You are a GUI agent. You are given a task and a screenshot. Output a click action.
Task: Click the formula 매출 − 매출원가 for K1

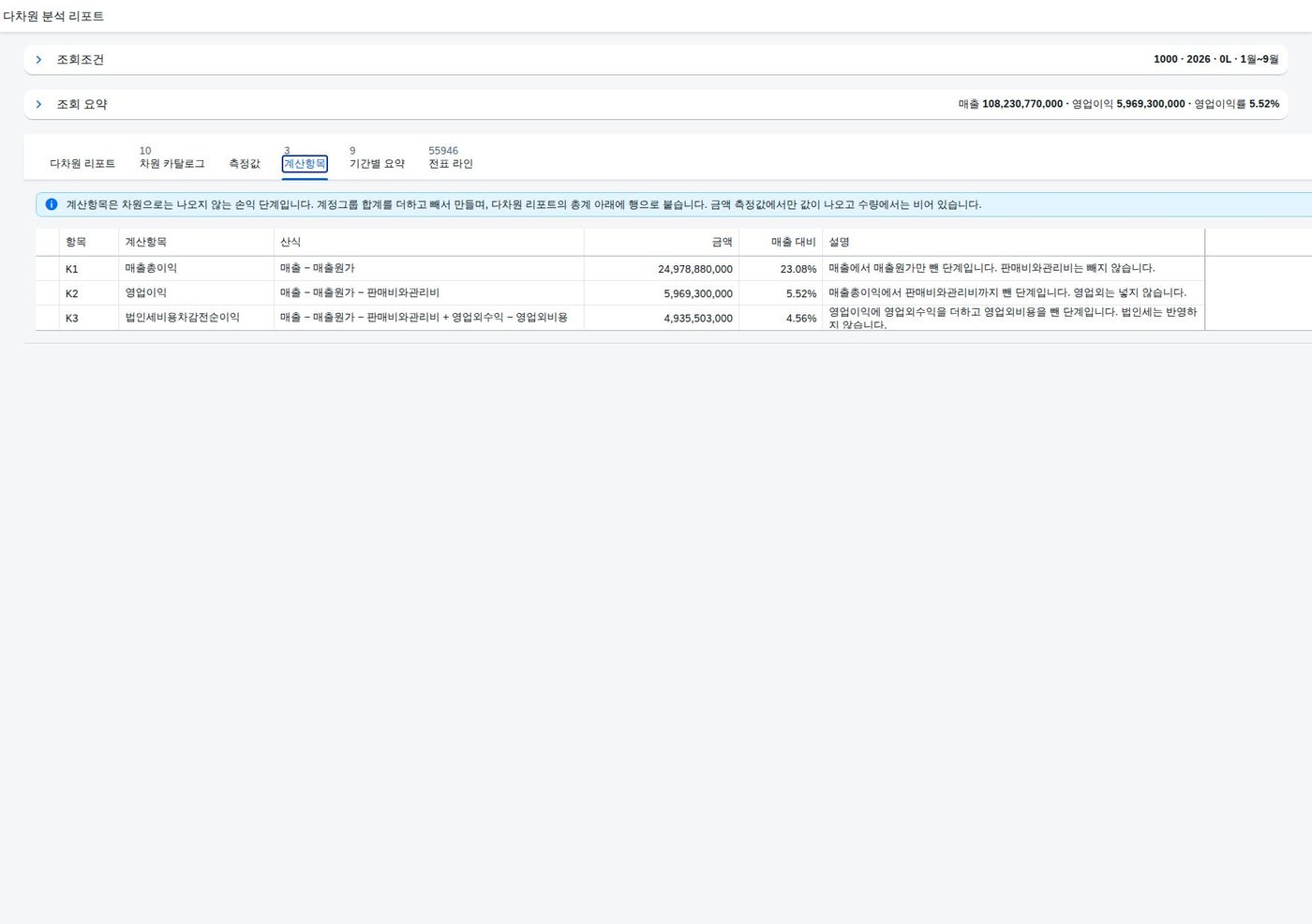click(318, 268)
